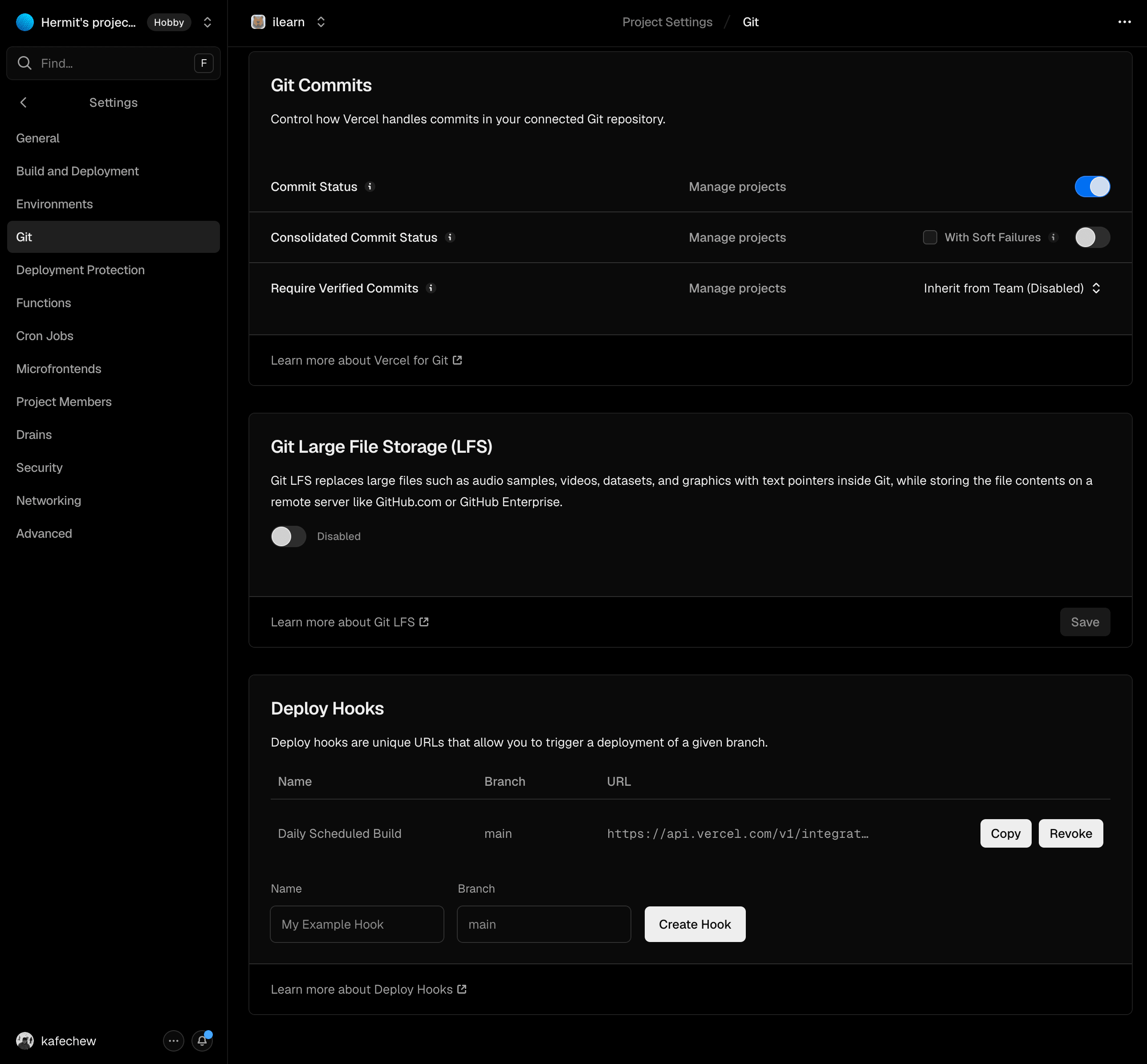
Task: Expand the Hermit's project team switcher
Action: coord(207,22)
